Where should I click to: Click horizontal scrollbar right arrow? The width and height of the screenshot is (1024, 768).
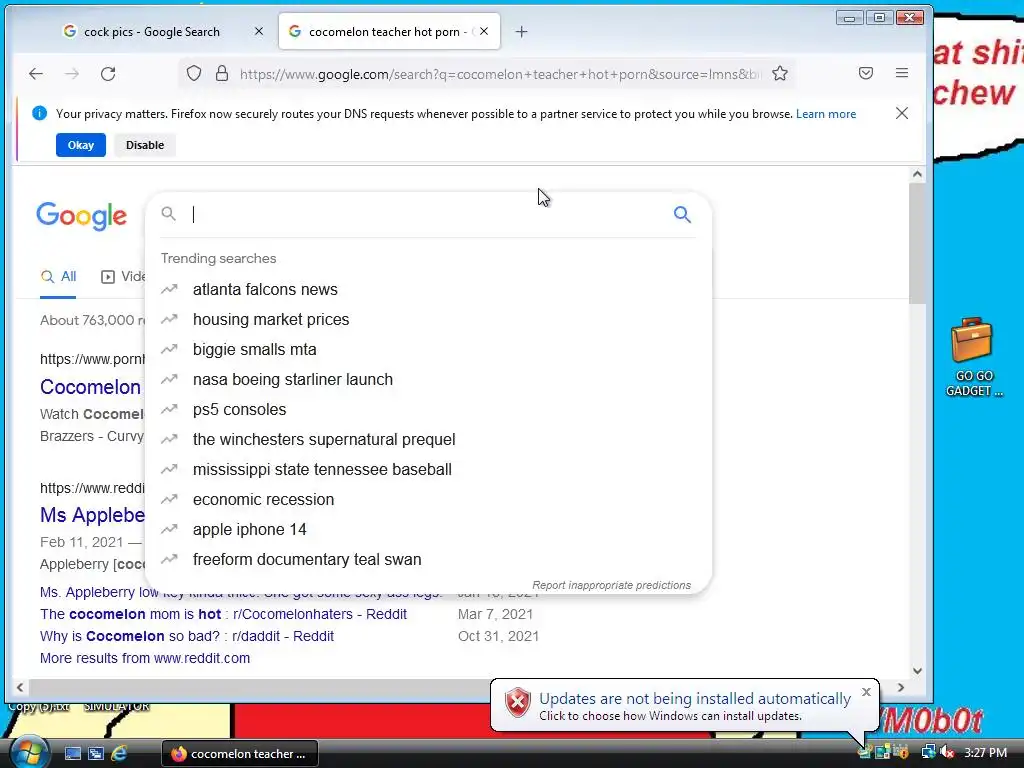901,687
